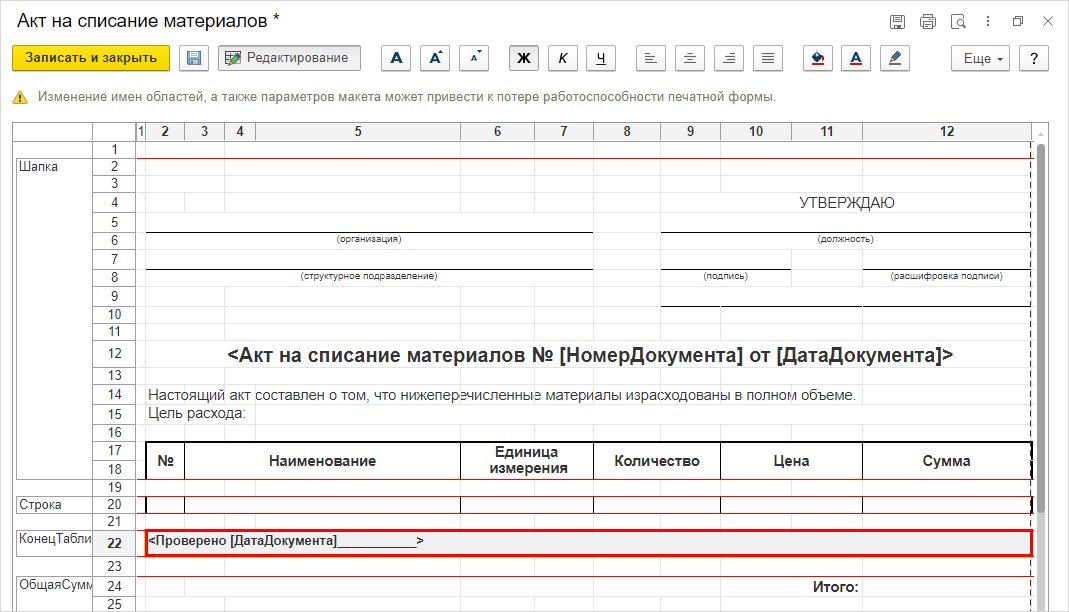
Task: Select column 10 header
Action: (x=756, y=132)
